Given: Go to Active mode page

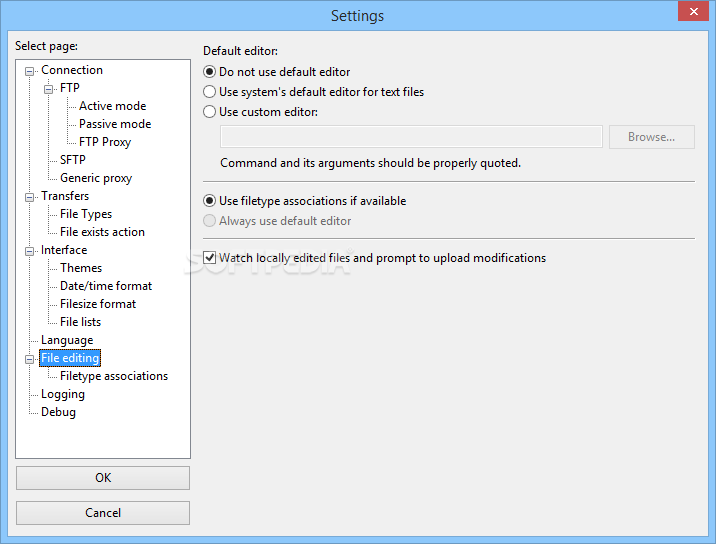Looking at the screenshot, I should coord(112,106).
